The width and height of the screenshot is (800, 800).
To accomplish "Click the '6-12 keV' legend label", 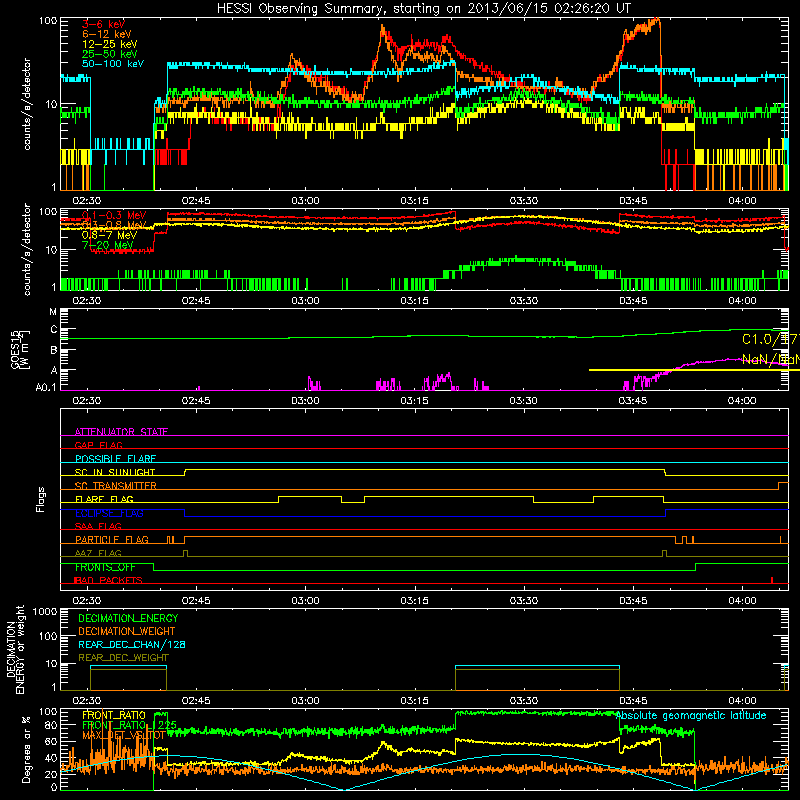I will tap(106, 34).
